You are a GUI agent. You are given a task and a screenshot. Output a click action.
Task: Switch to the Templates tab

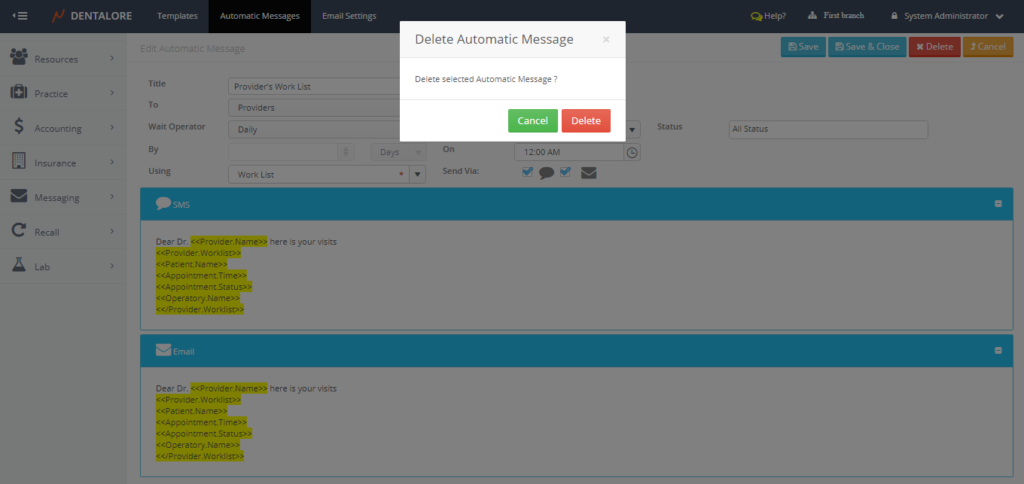point(177,16)
